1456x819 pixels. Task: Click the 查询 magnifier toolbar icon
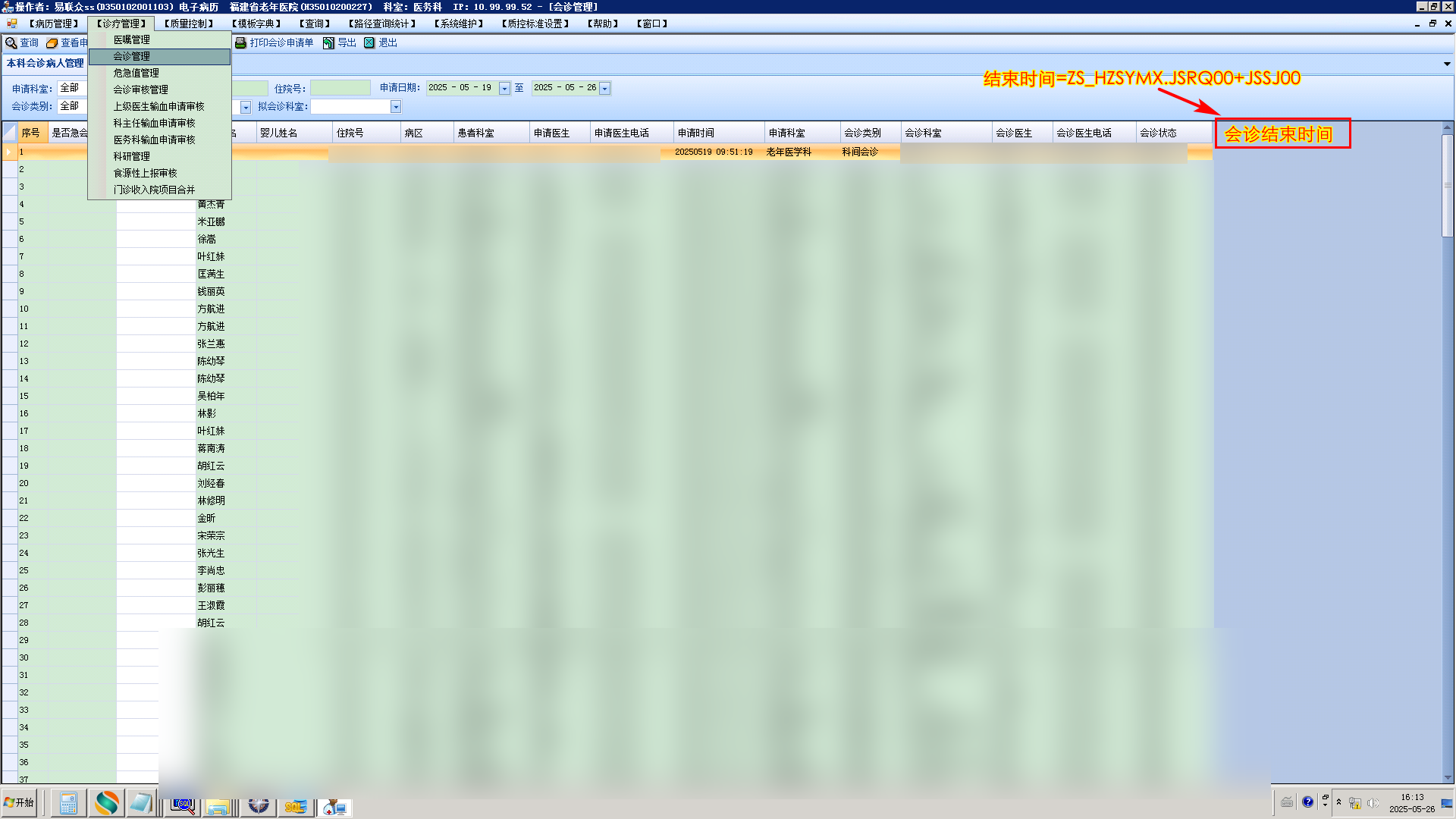11,43
